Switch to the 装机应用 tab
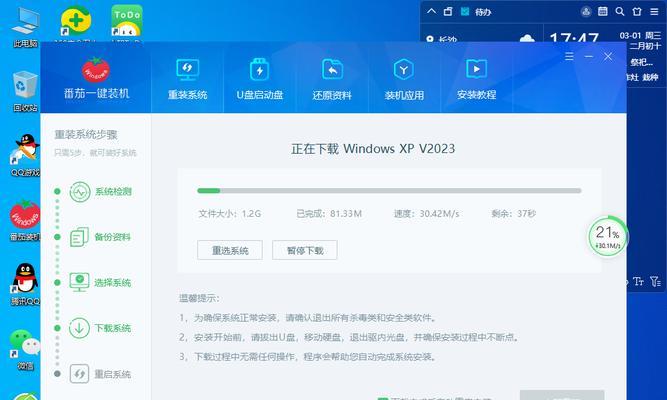The image size is (667, 400). [x=404, y=79]
